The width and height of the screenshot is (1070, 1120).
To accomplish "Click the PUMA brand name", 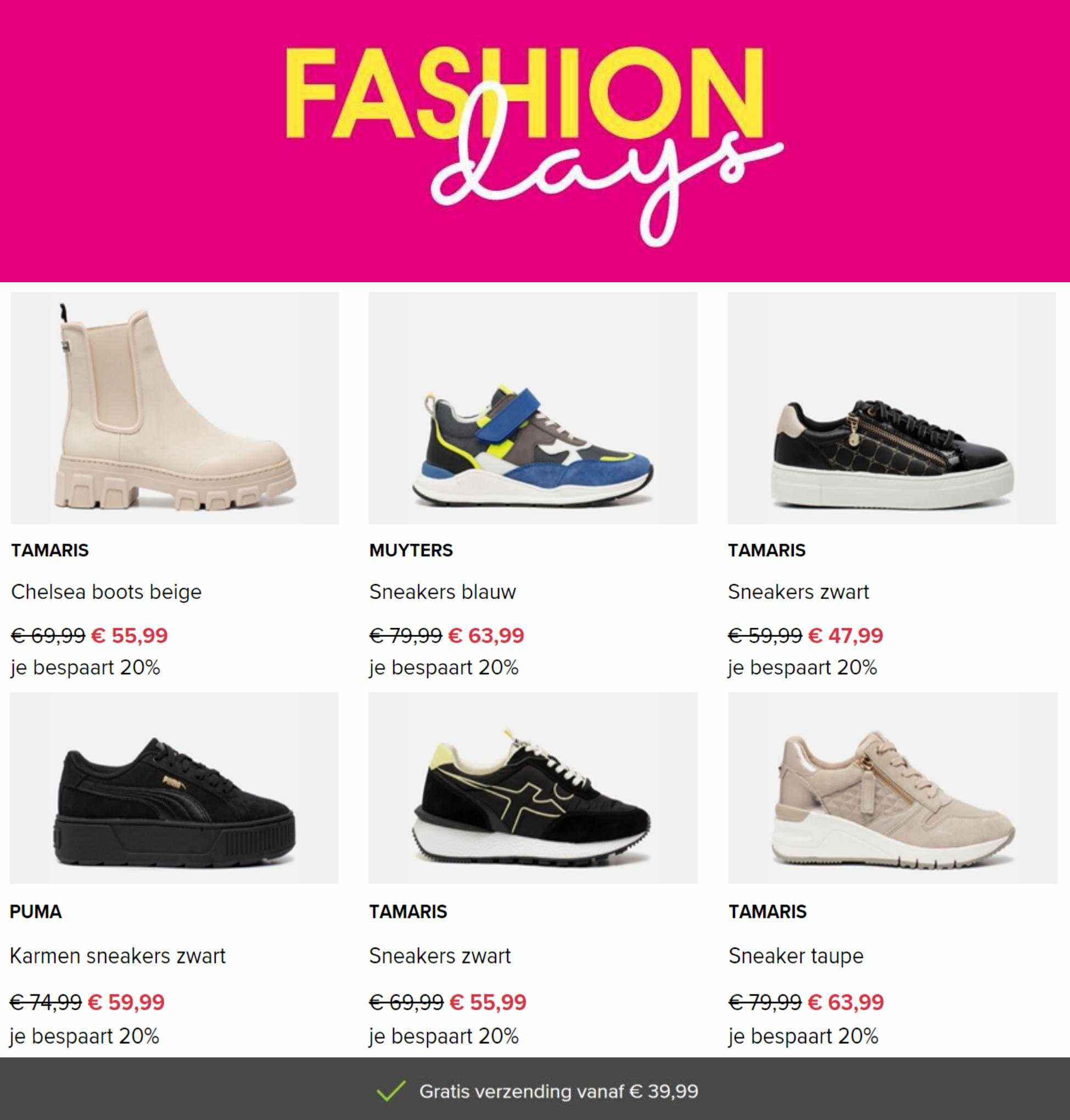I will pos(35,912).
